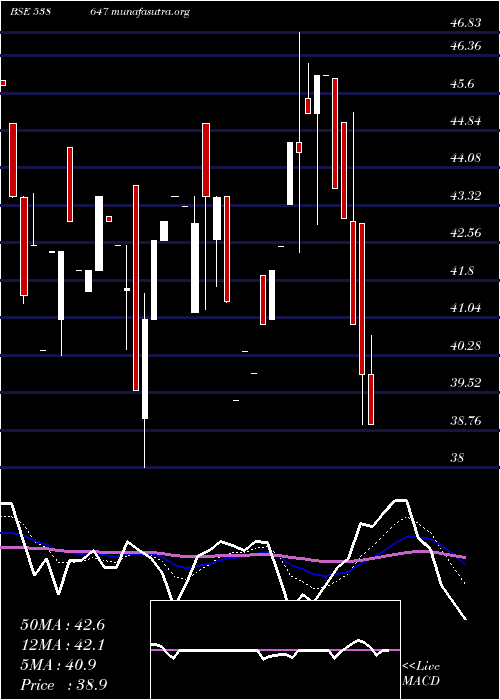Image resolution: width=500 pixels, height=700 pixels.
Task: Click the 38 price axis label
Action: point(458,458)
